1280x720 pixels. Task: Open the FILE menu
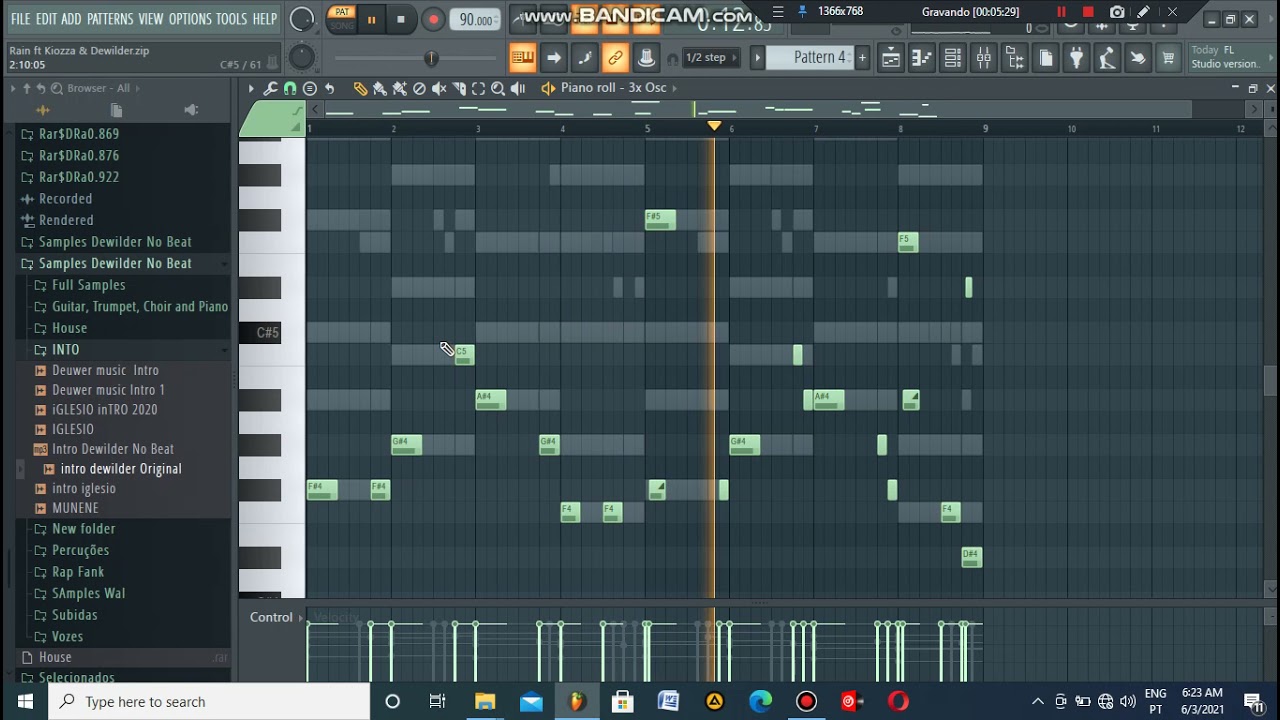20,19
